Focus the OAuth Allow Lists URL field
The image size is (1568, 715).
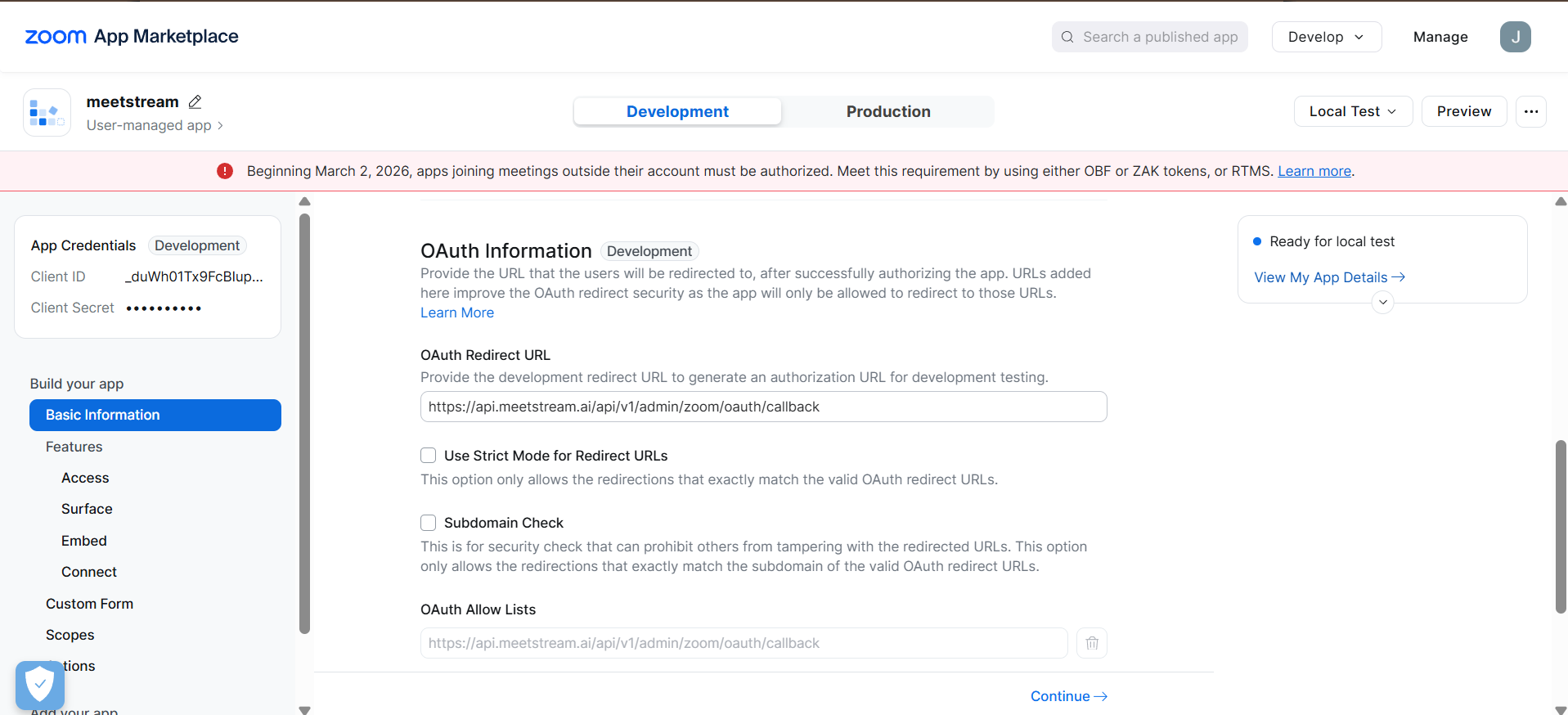click(744, 643)
